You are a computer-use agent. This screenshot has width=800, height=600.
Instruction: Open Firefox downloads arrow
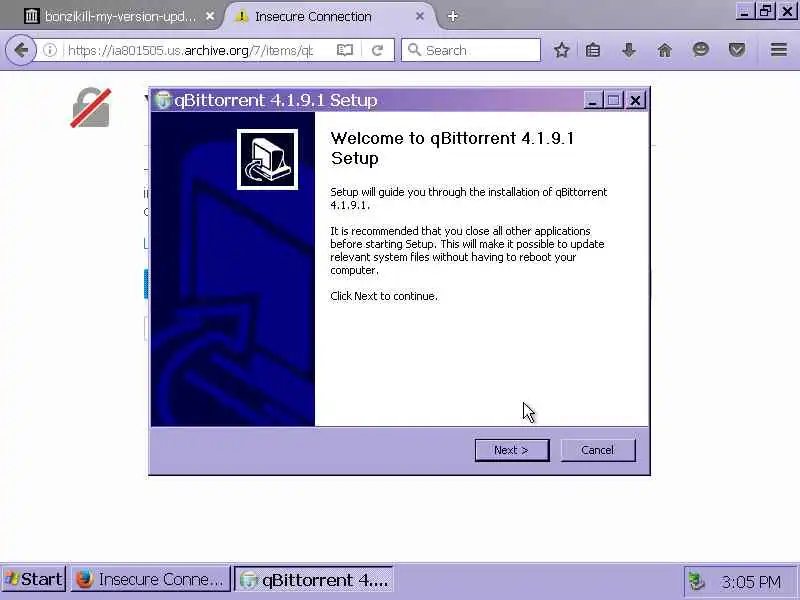coord(629,50)
